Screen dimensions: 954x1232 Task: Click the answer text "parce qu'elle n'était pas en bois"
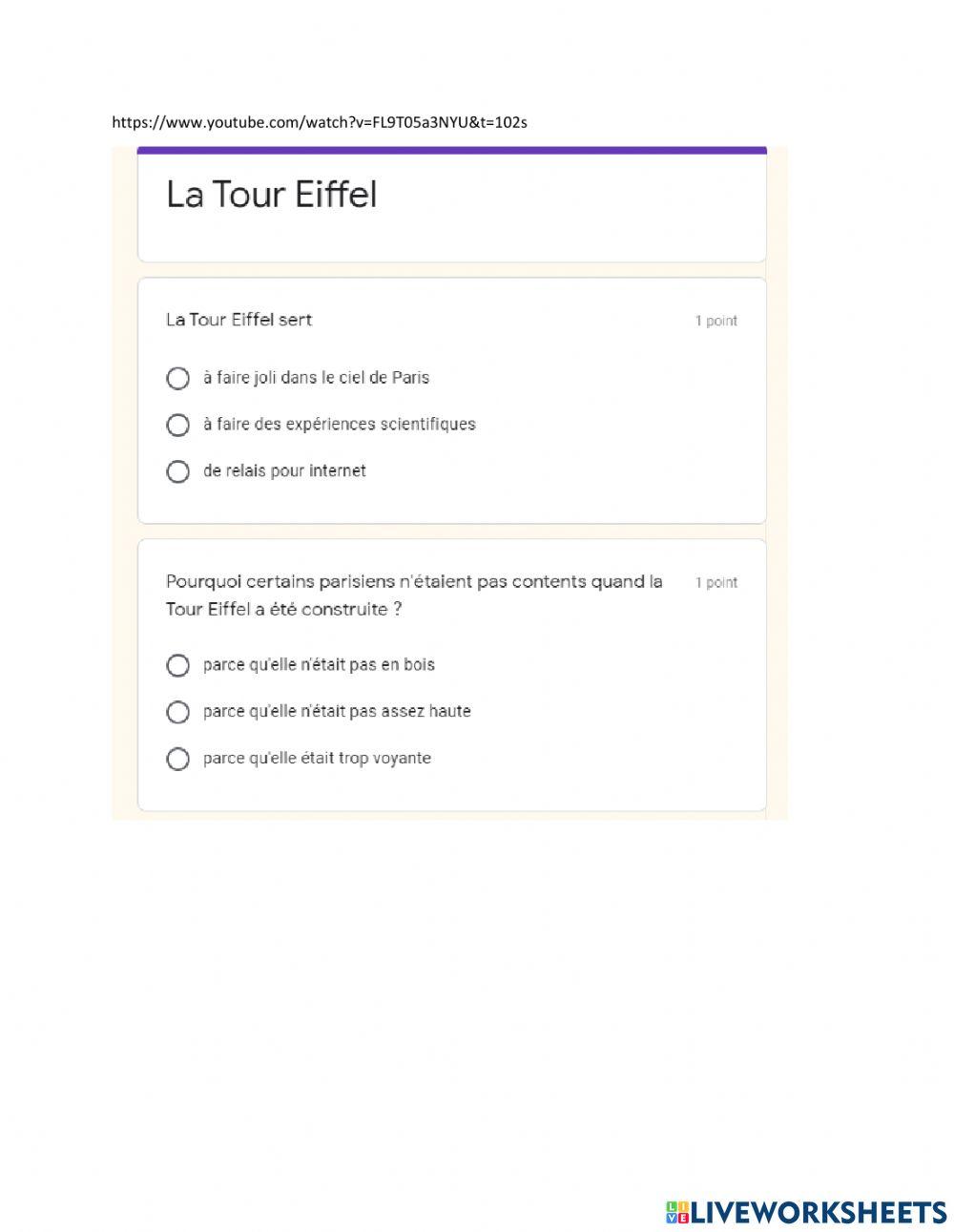coord(319,665)
